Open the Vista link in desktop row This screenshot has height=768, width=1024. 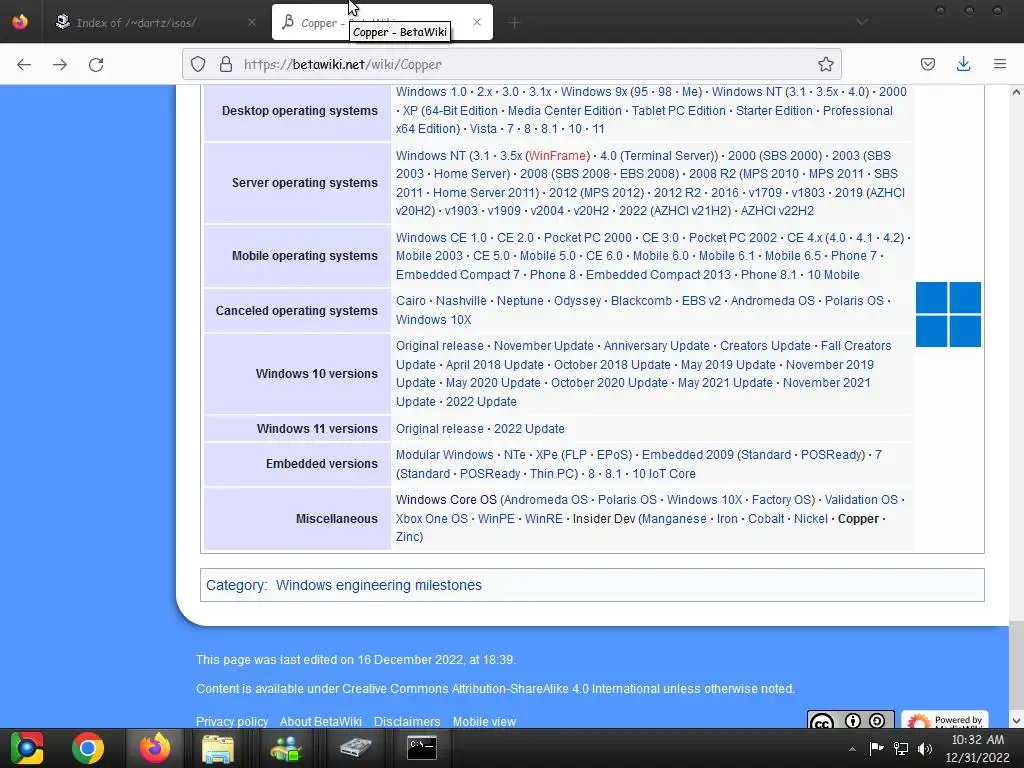click(x=483, y=129)
